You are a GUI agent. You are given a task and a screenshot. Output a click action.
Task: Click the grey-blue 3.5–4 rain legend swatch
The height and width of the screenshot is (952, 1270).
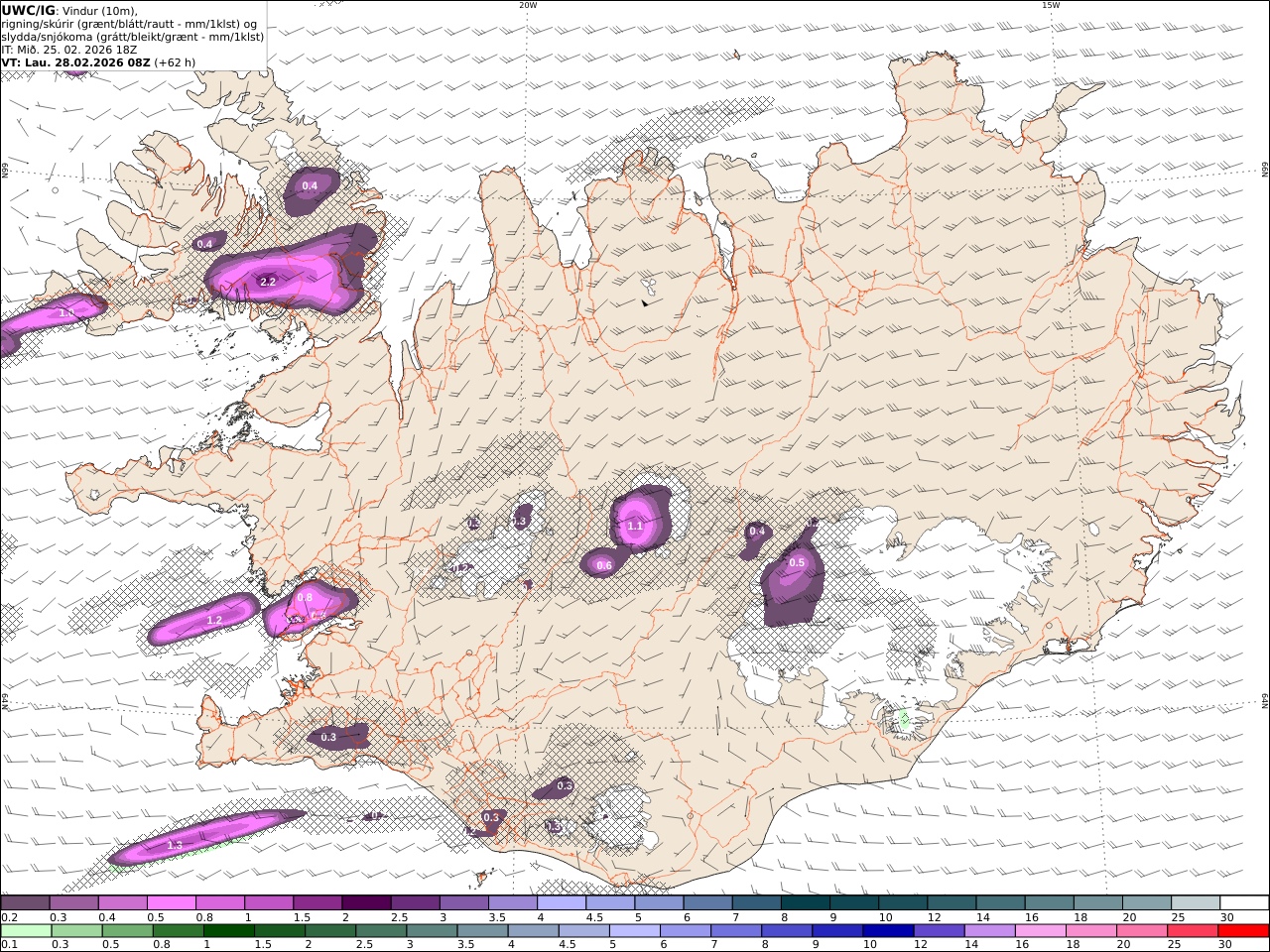481,931
